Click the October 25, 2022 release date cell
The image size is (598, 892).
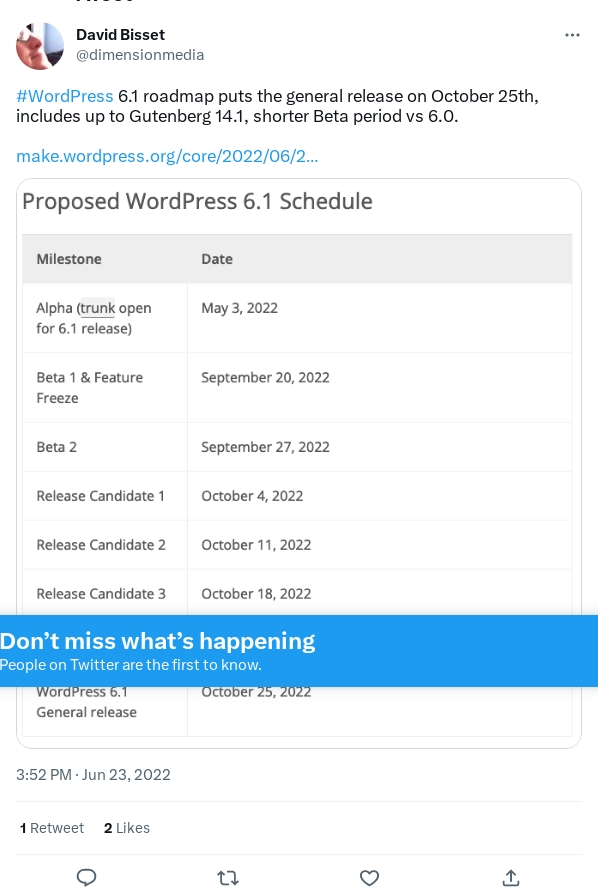click(x=256, y=692)
